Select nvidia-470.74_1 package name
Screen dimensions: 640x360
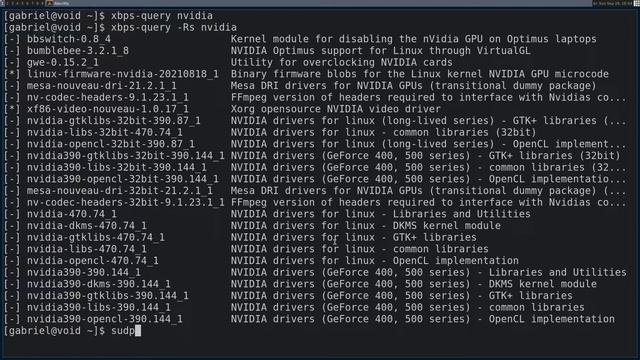(72, 214)
